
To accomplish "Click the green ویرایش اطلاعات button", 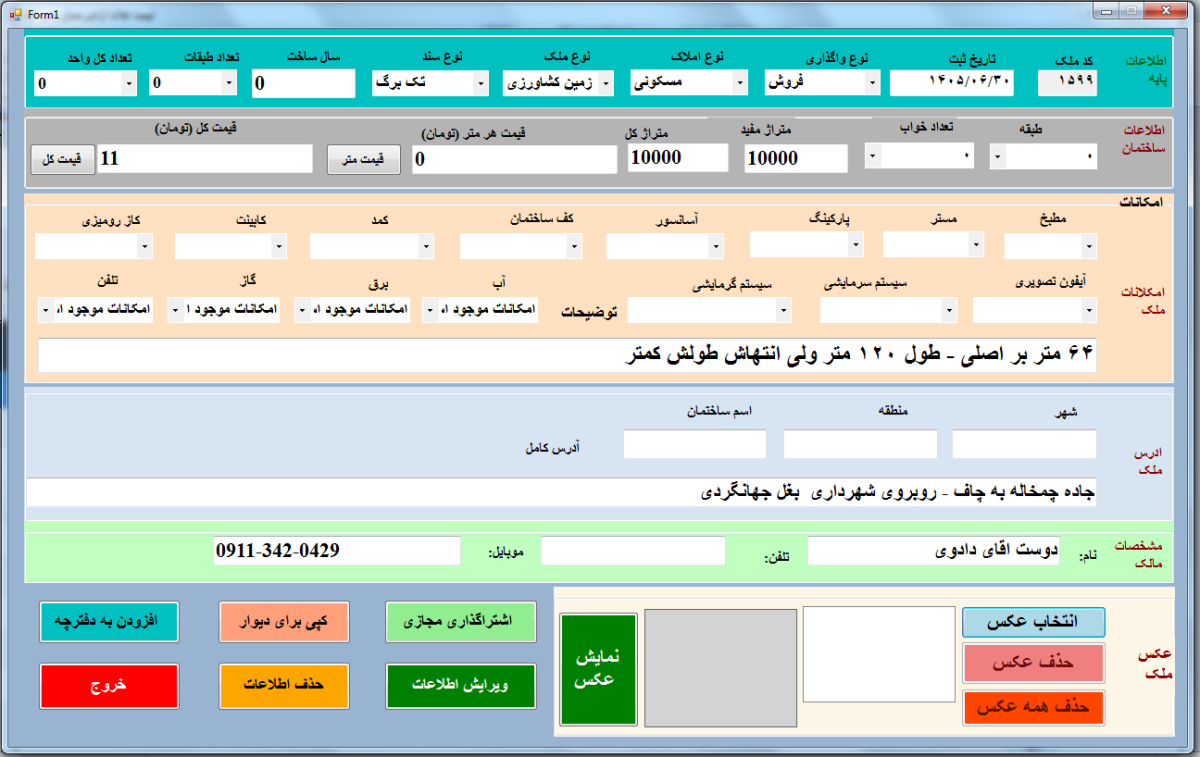I will coord(461,686).
